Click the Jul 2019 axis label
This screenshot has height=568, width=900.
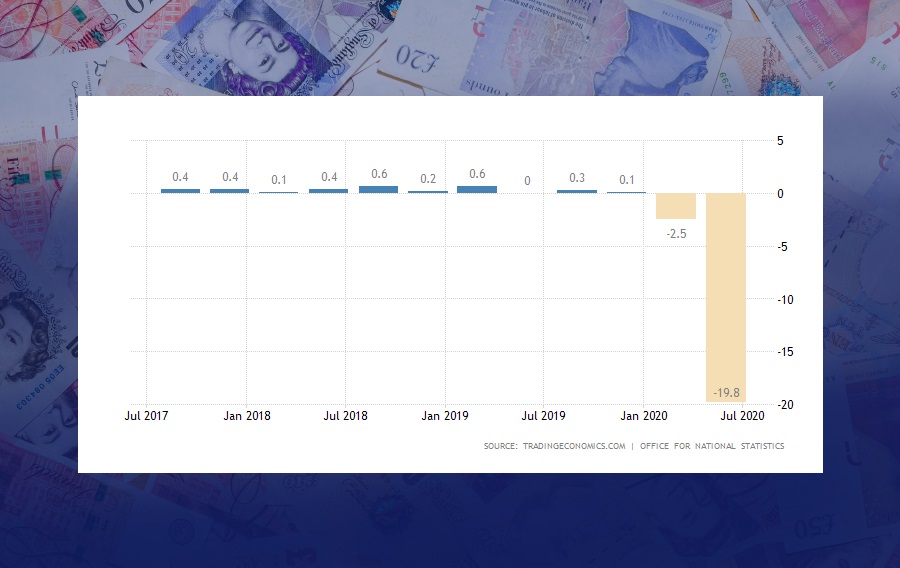point(544,416)
